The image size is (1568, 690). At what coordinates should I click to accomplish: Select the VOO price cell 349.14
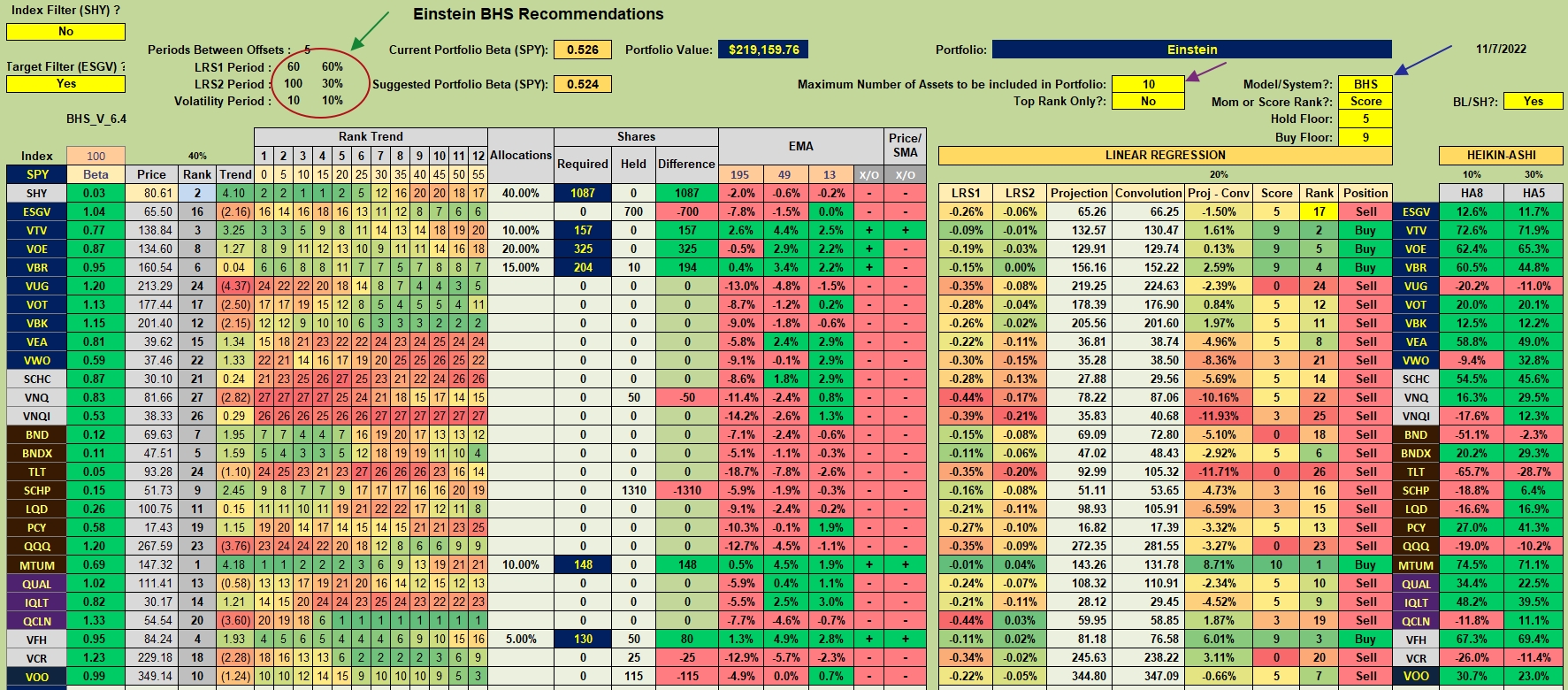pyautogui.click(x=151, y=676)
